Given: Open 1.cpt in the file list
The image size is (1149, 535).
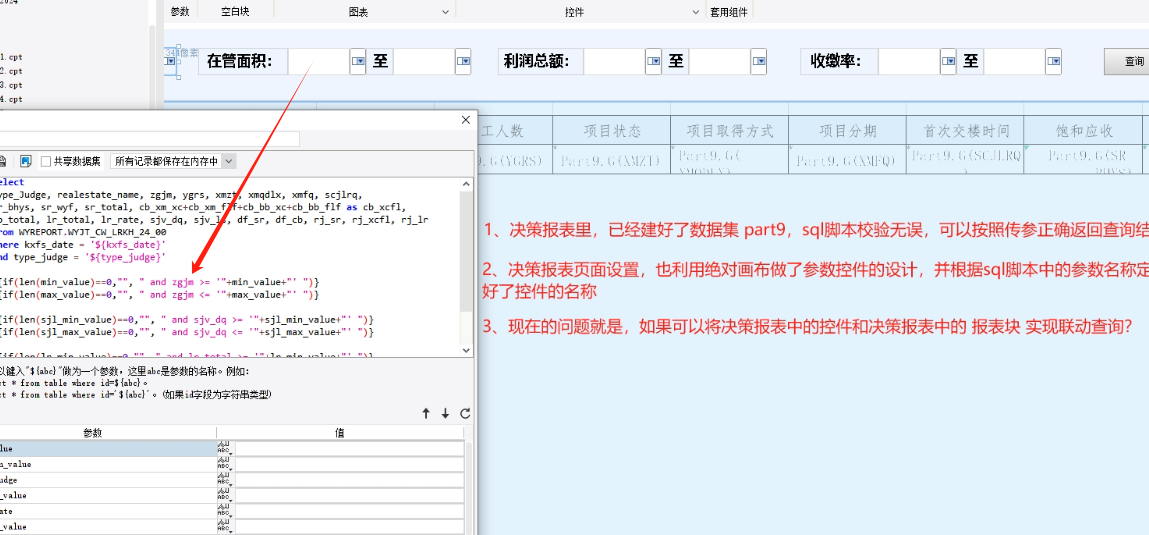Looking at the screenshot, I should coord(11,56).
